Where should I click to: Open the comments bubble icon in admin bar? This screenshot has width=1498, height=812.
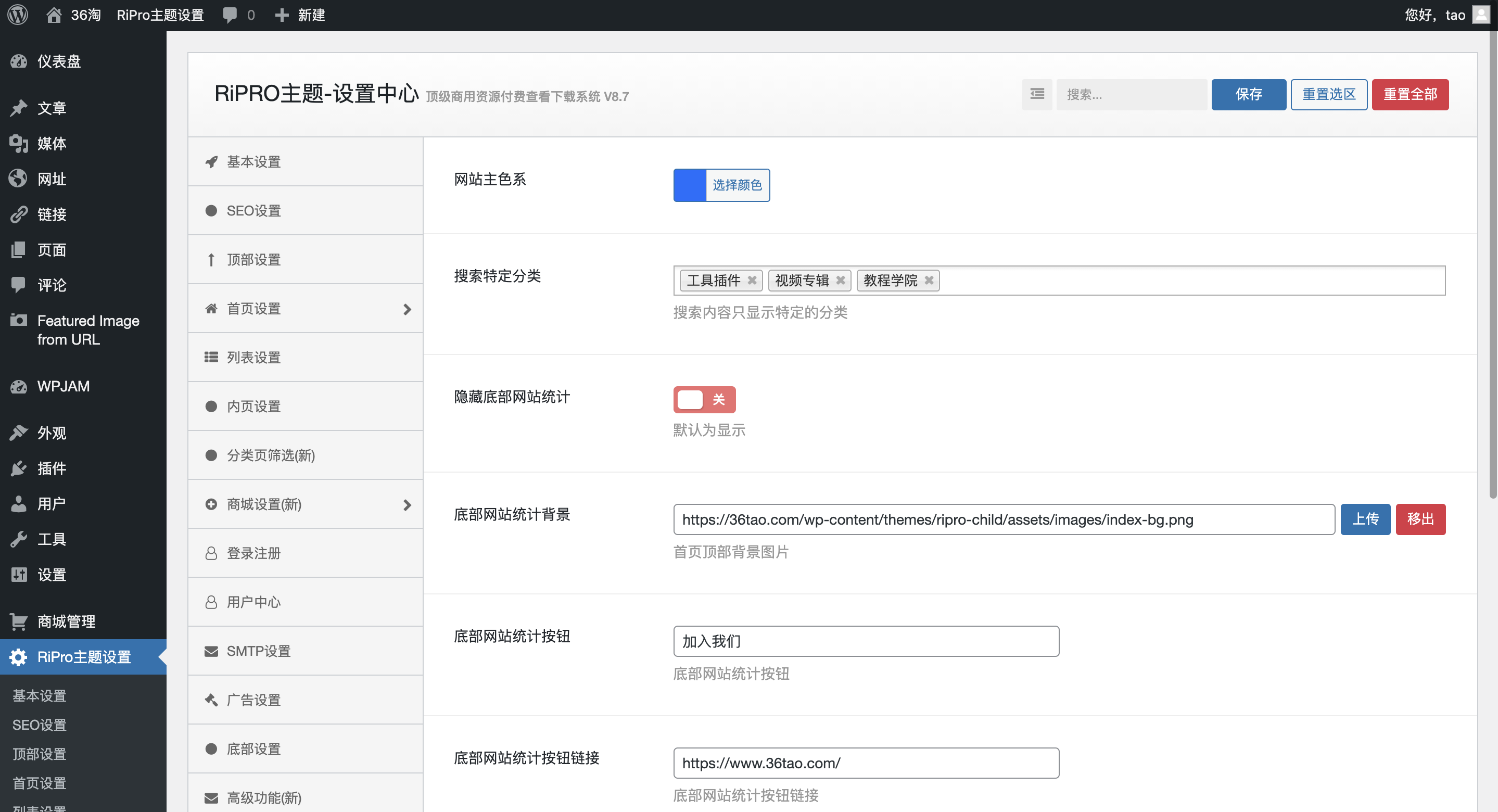(x=230, y=15)
